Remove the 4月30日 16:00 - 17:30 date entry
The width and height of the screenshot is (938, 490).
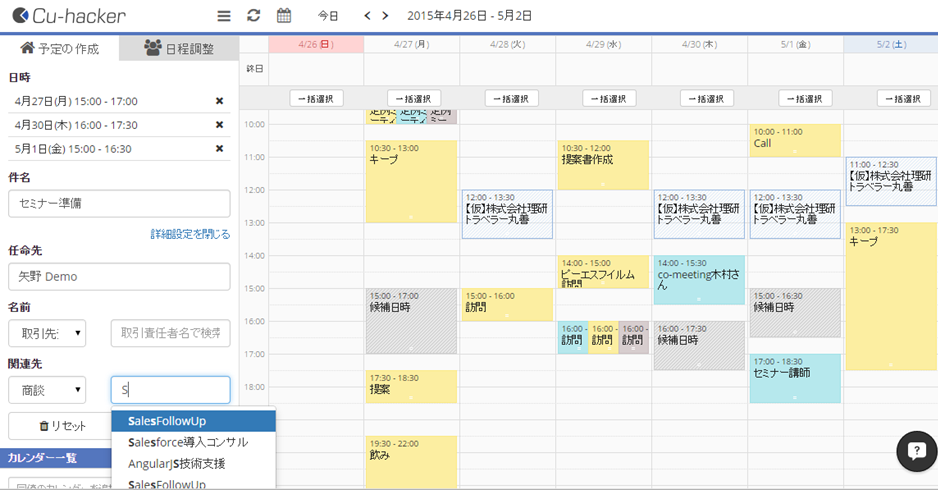[x=219, y=125]
